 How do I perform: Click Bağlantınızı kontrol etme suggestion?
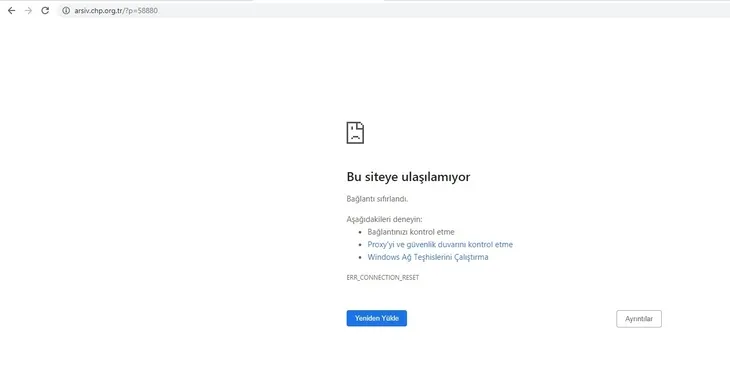(411, 232)
